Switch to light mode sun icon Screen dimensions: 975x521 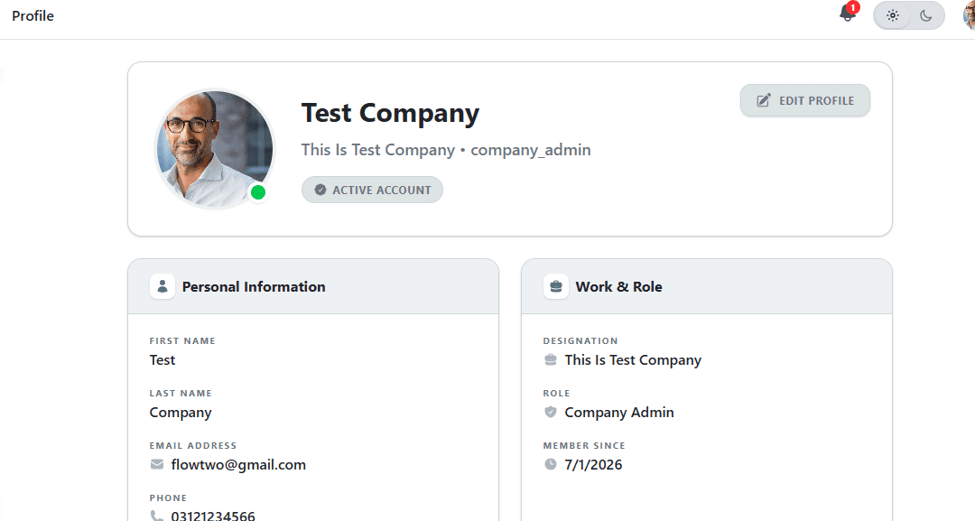coord(892,16)
